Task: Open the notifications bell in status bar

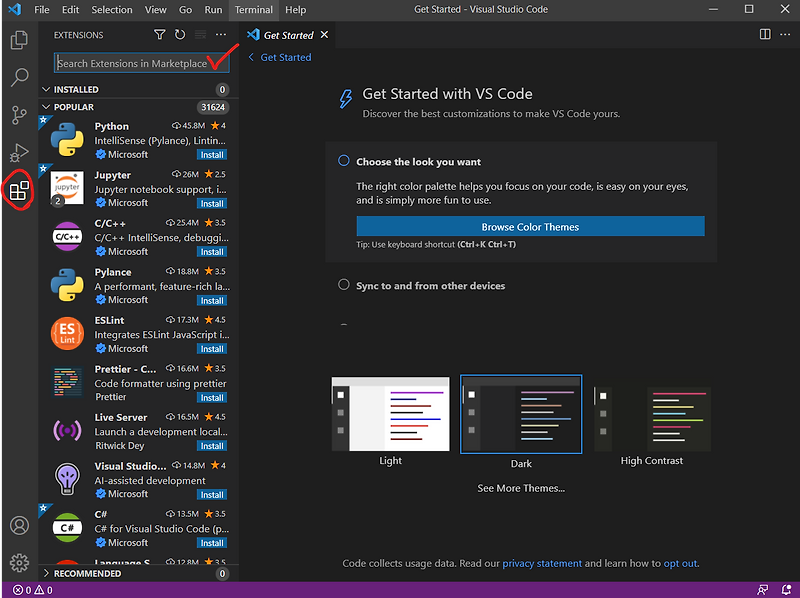Action: [x=786, y=589]
